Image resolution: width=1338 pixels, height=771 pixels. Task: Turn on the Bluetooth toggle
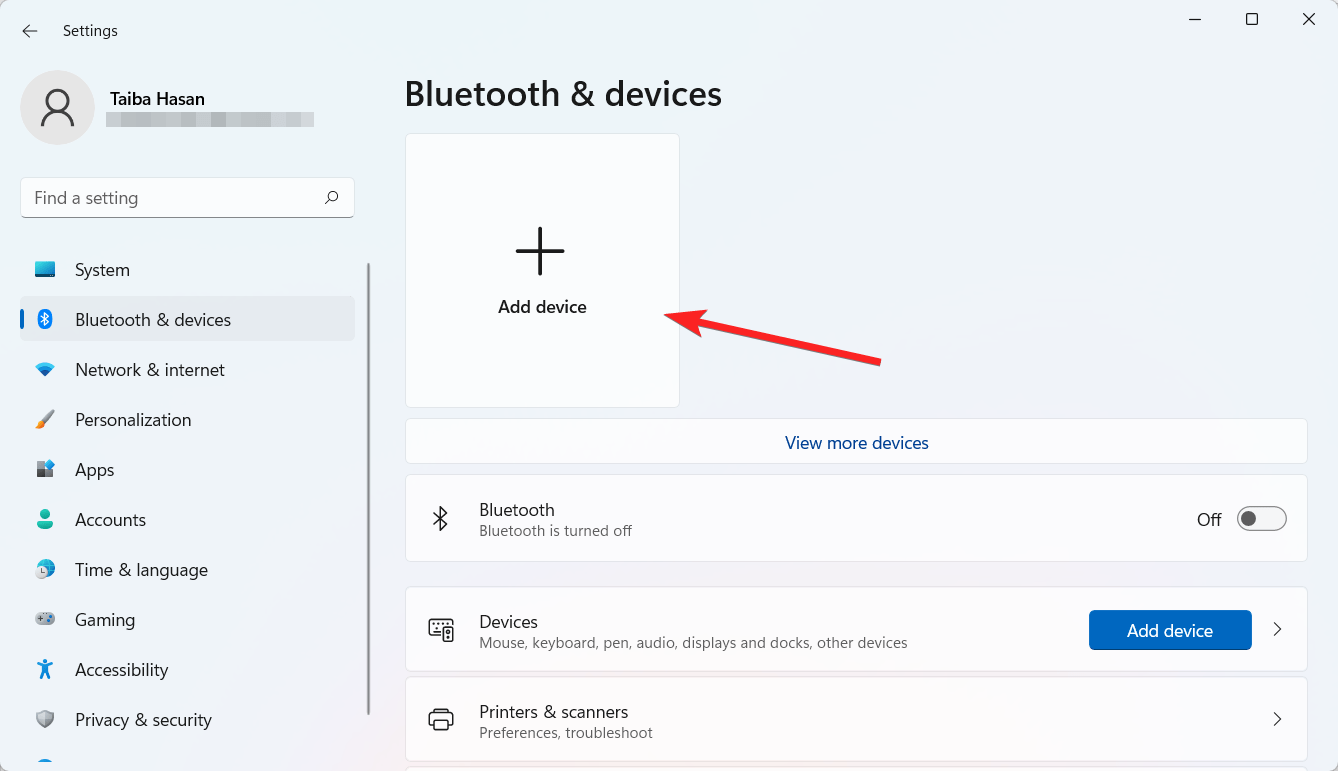(1261, 519)
